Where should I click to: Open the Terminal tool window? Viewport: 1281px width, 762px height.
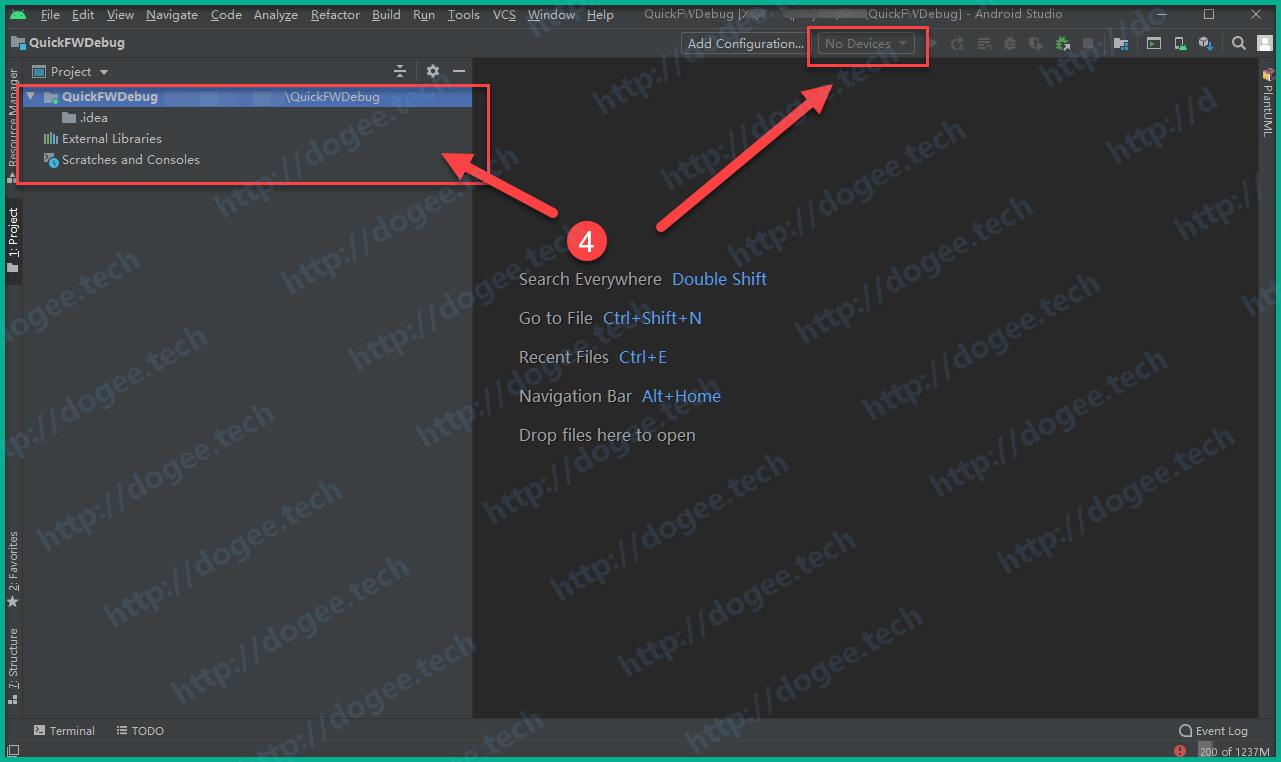(64, 731)
